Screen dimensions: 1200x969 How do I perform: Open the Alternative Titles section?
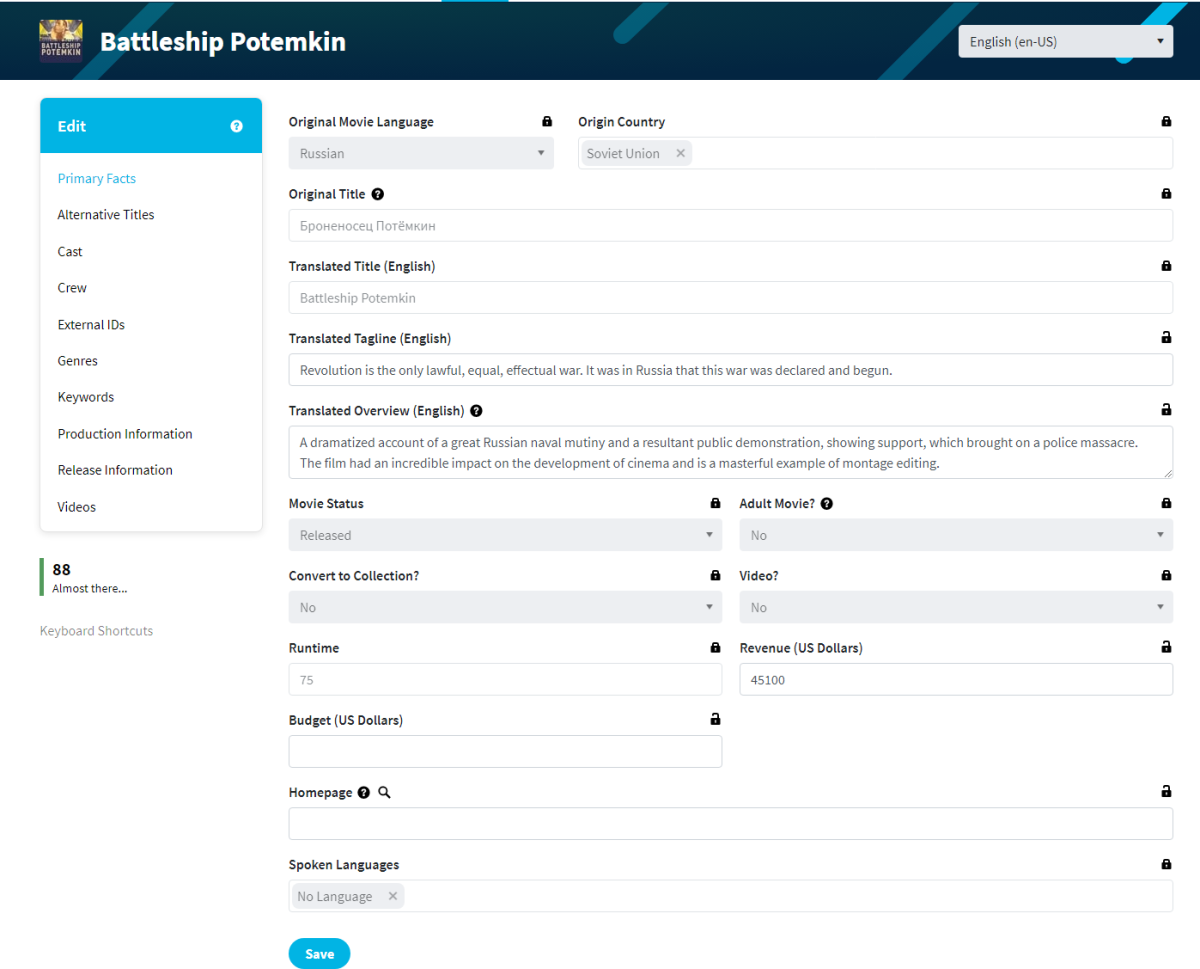tap(106, 215)
